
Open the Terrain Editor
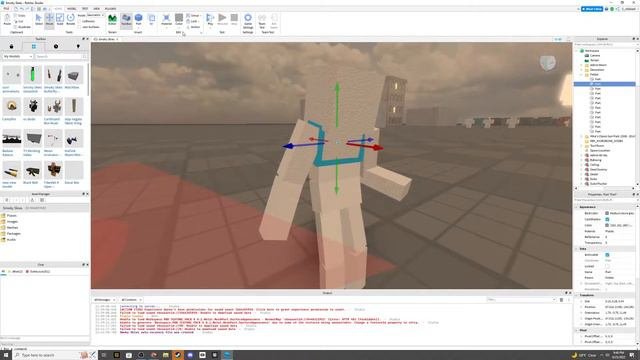(112, 19)
